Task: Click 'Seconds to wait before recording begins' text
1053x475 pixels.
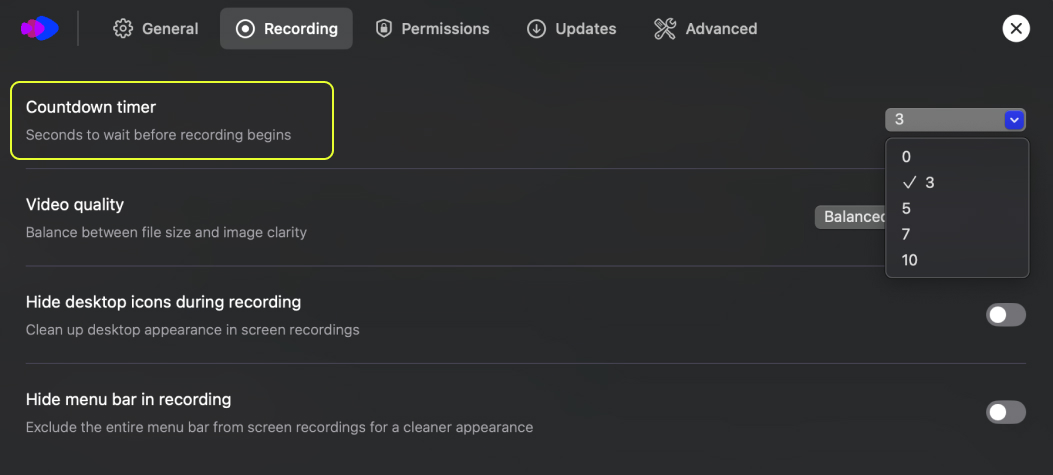Action: (x=158, y=135)
